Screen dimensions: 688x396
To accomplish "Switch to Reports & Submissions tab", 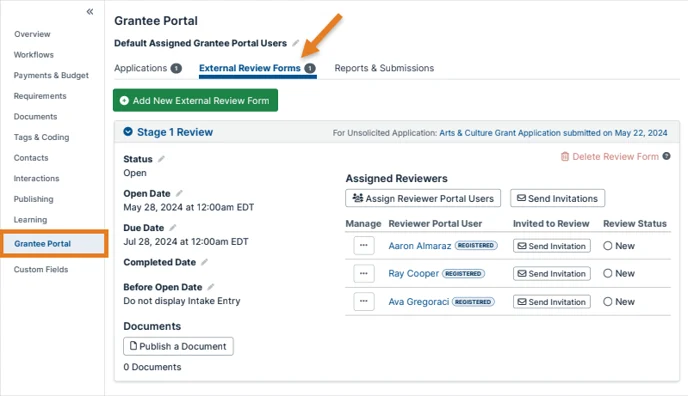I will [384, 68].
